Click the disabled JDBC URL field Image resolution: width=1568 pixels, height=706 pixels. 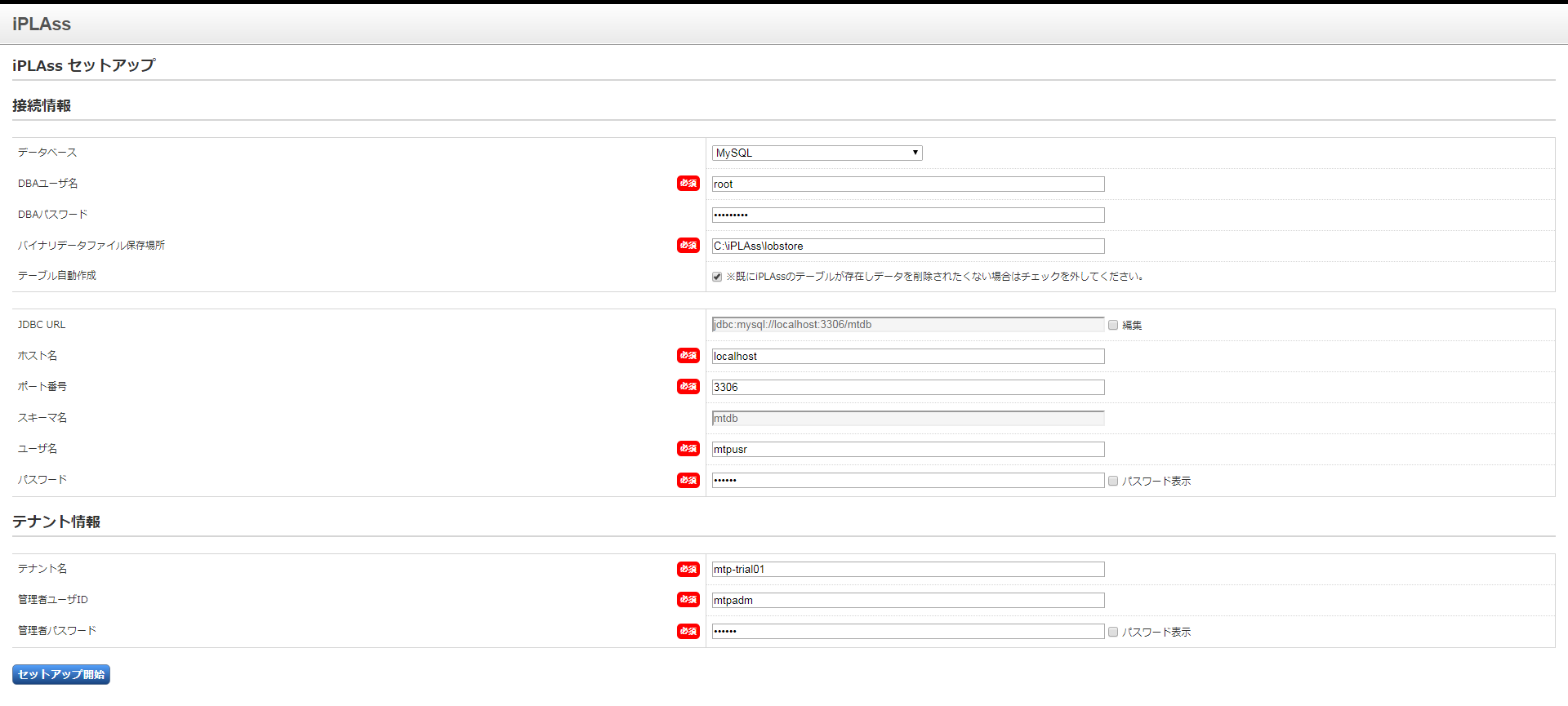(x=908, y=325)
